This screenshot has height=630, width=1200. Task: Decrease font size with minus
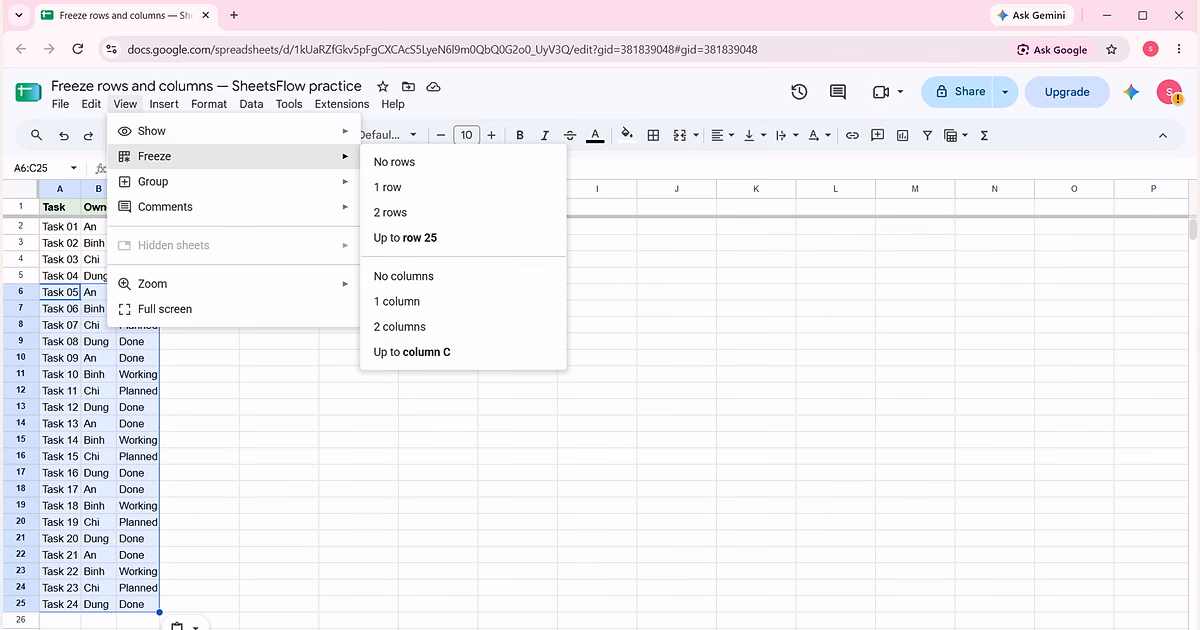441,135
